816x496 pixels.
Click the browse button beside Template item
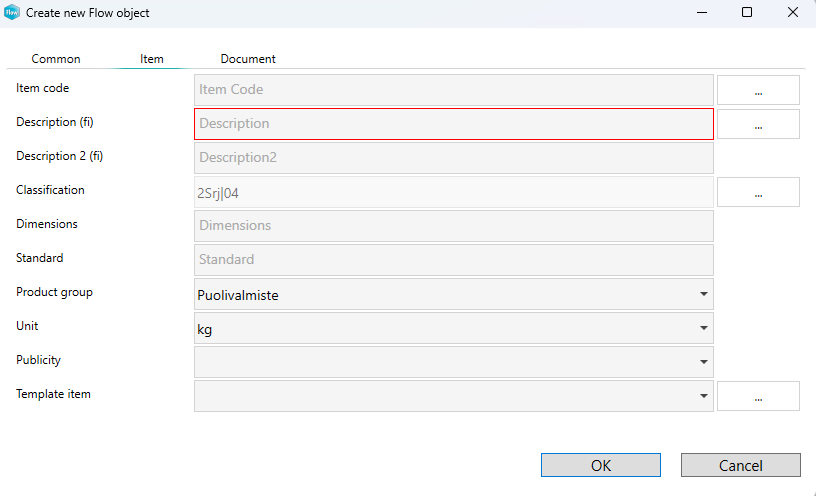point(758,396)
